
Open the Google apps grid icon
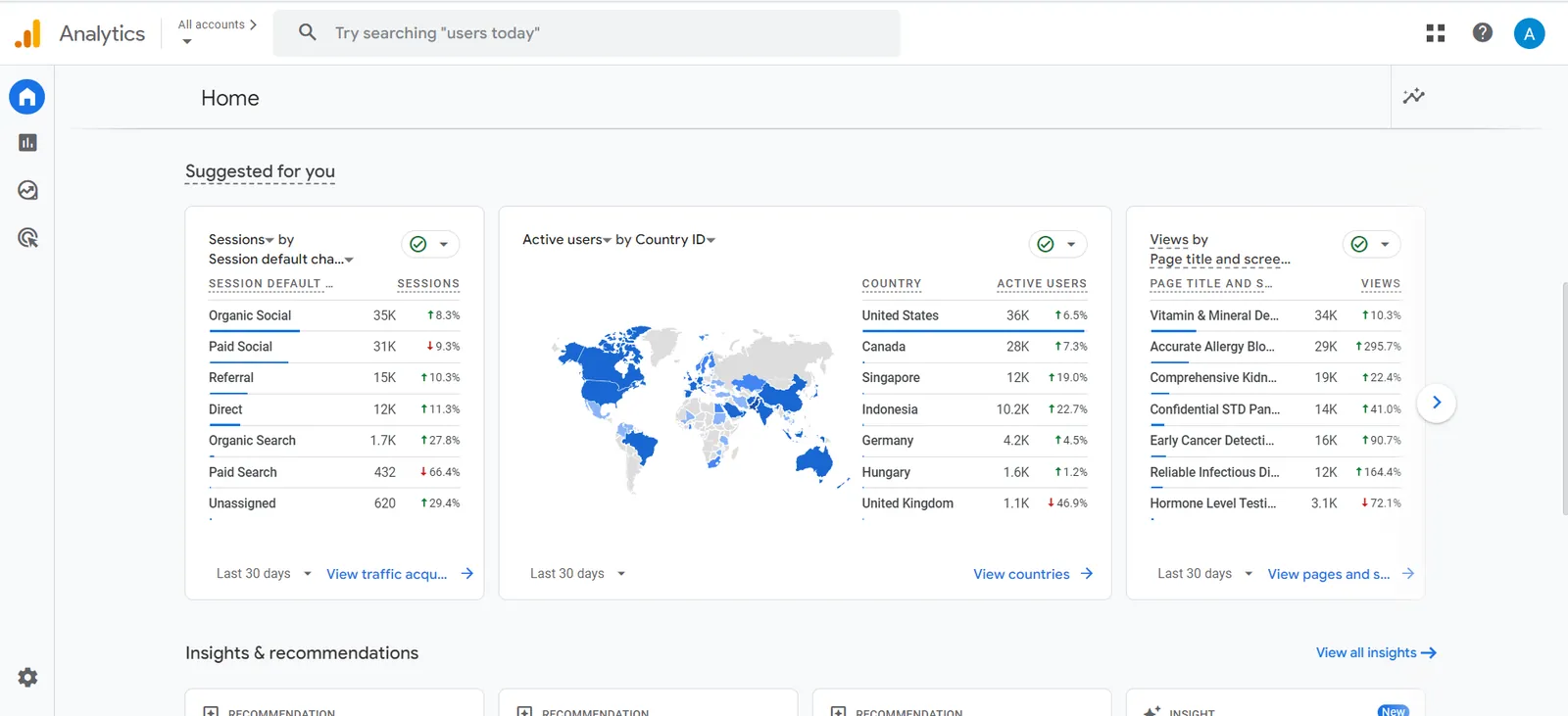[x=1436, y=33]
